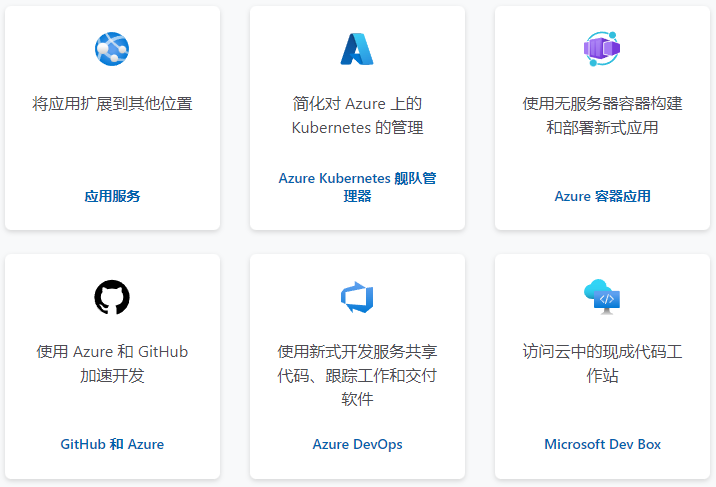The height and width of the screenshot is (487, 716).
Task: Visit the Microsoft Dev Box link
Action: point(602,444)
